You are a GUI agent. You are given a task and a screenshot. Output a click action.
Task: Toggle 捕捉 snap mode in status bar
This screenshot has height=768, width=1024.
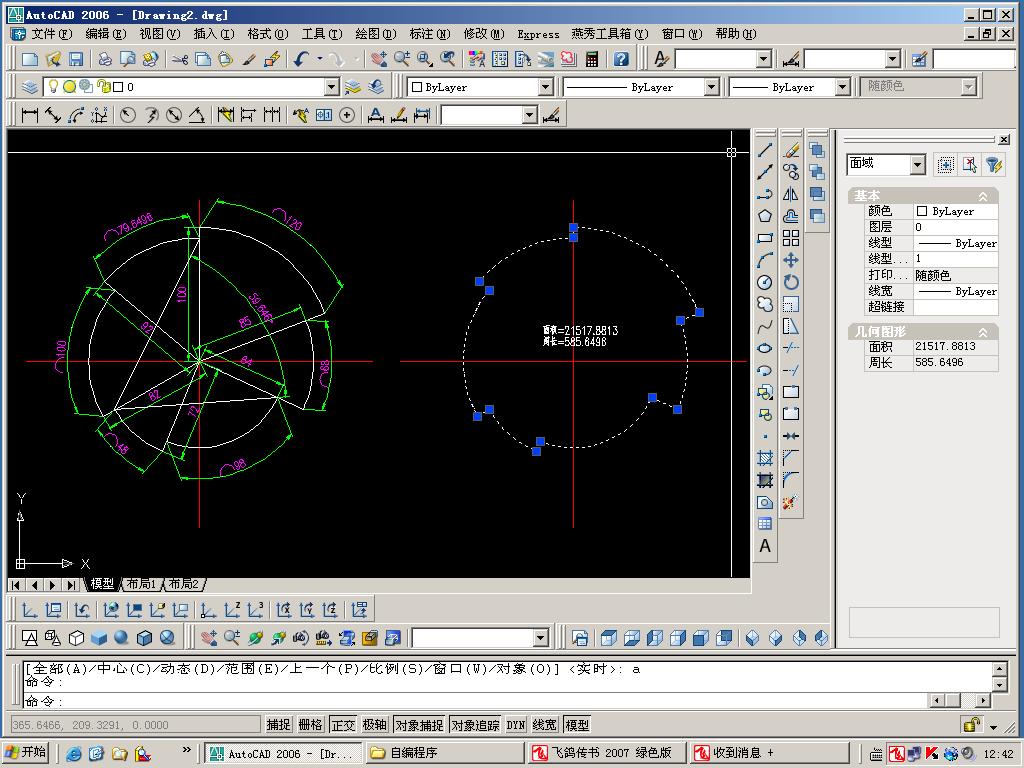[x=278, y=724]
